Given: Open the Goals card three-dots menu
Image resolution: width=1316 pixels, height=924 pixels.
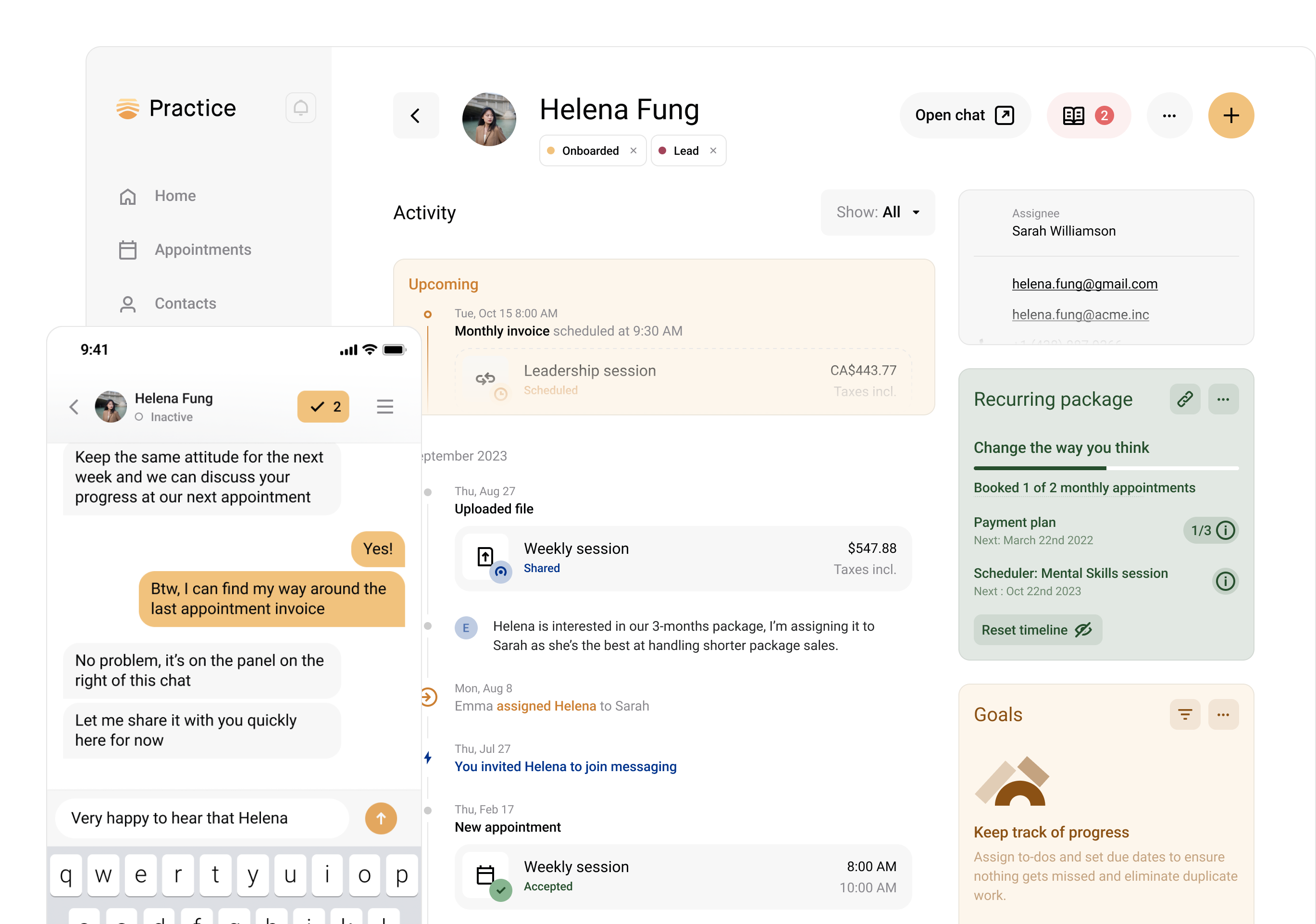Looking at the screenshot, I should click(1223, 714).
